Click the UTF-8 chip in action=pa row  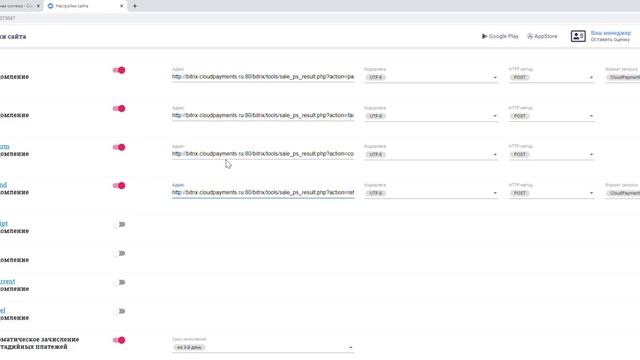click(x=376, y=78)
